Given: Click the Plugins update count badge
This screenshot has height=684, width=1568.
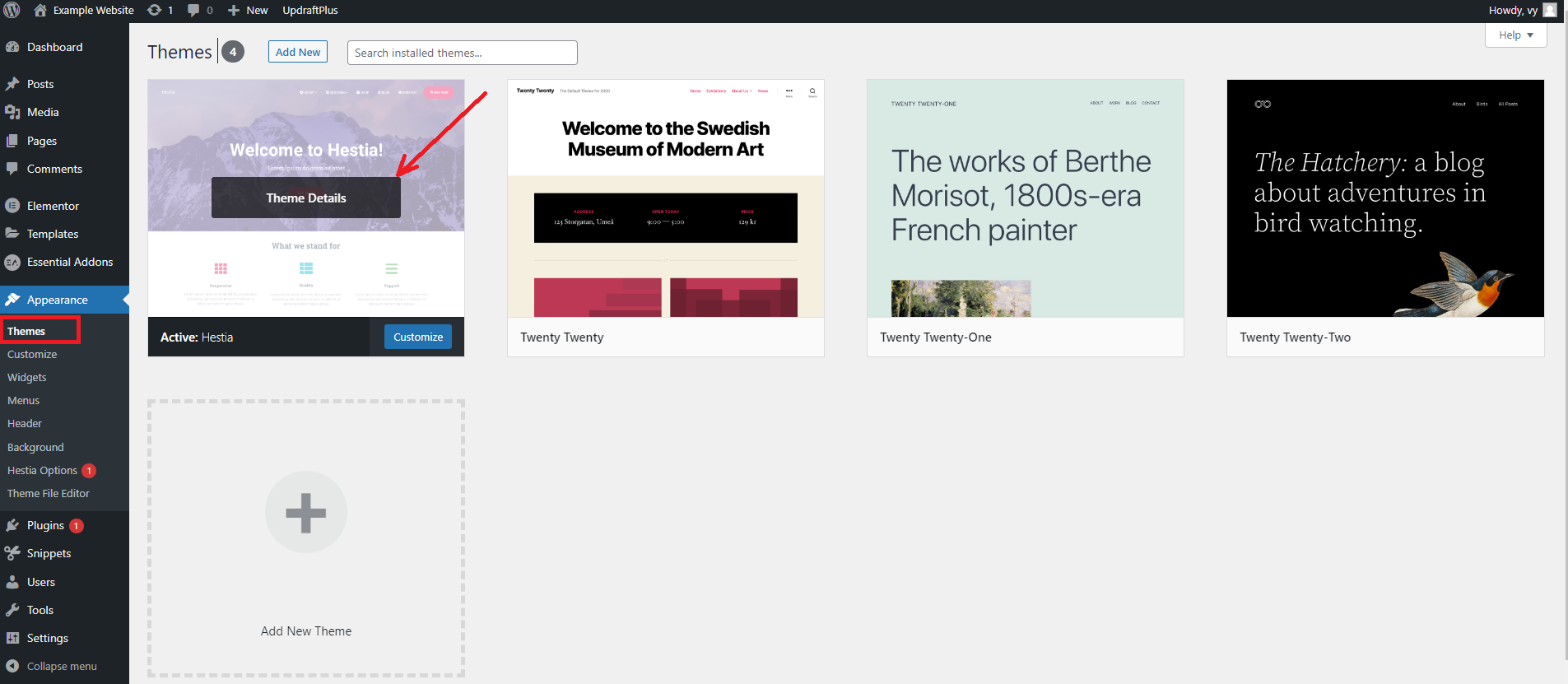Looking at the screenshot, I should [x=76, y=525].
